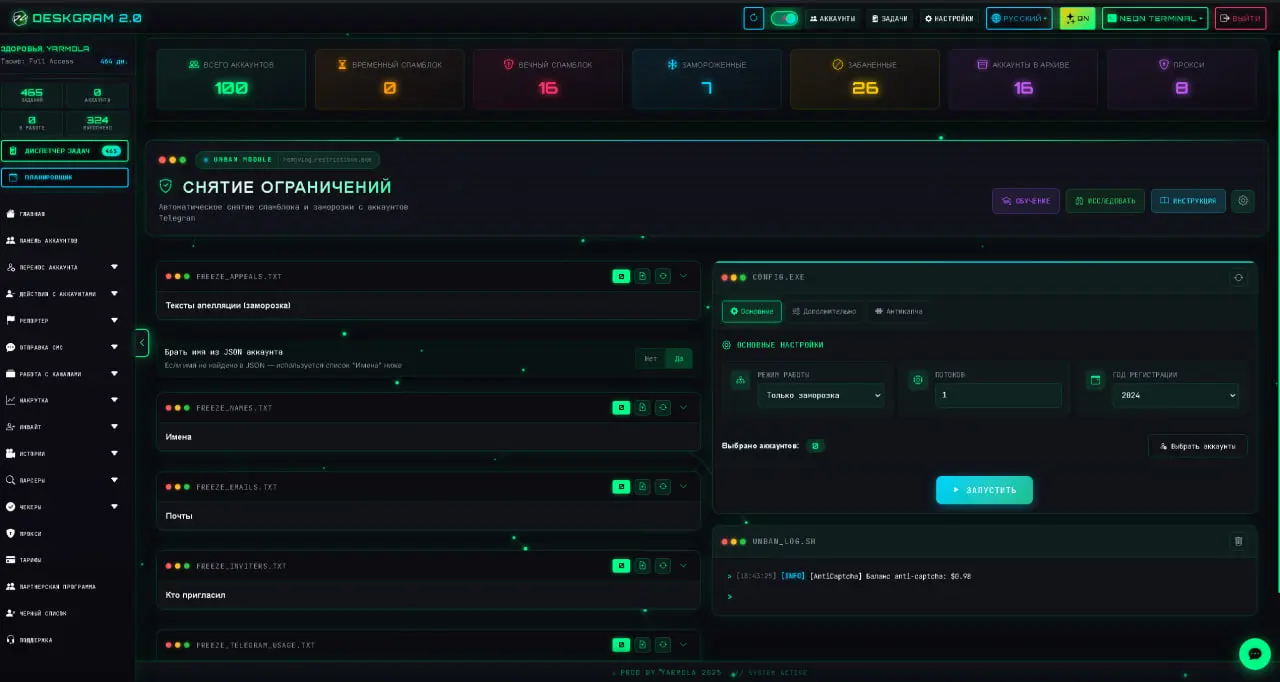Click reset icon in CONFIG.EXE header
Image resolution: width=1280 pixels, height=682 pixels.
point(1239,277)
